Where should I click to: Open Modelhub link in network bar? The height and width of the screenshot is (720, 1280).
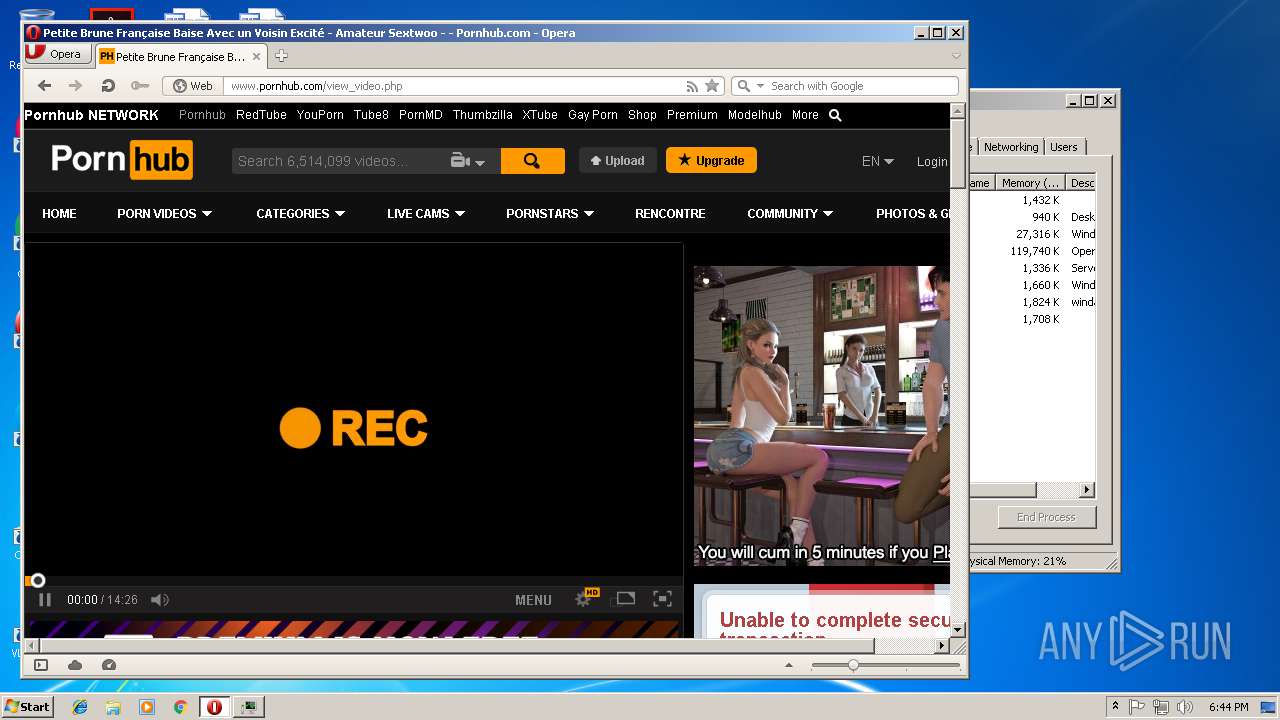[x=755, y=115]
